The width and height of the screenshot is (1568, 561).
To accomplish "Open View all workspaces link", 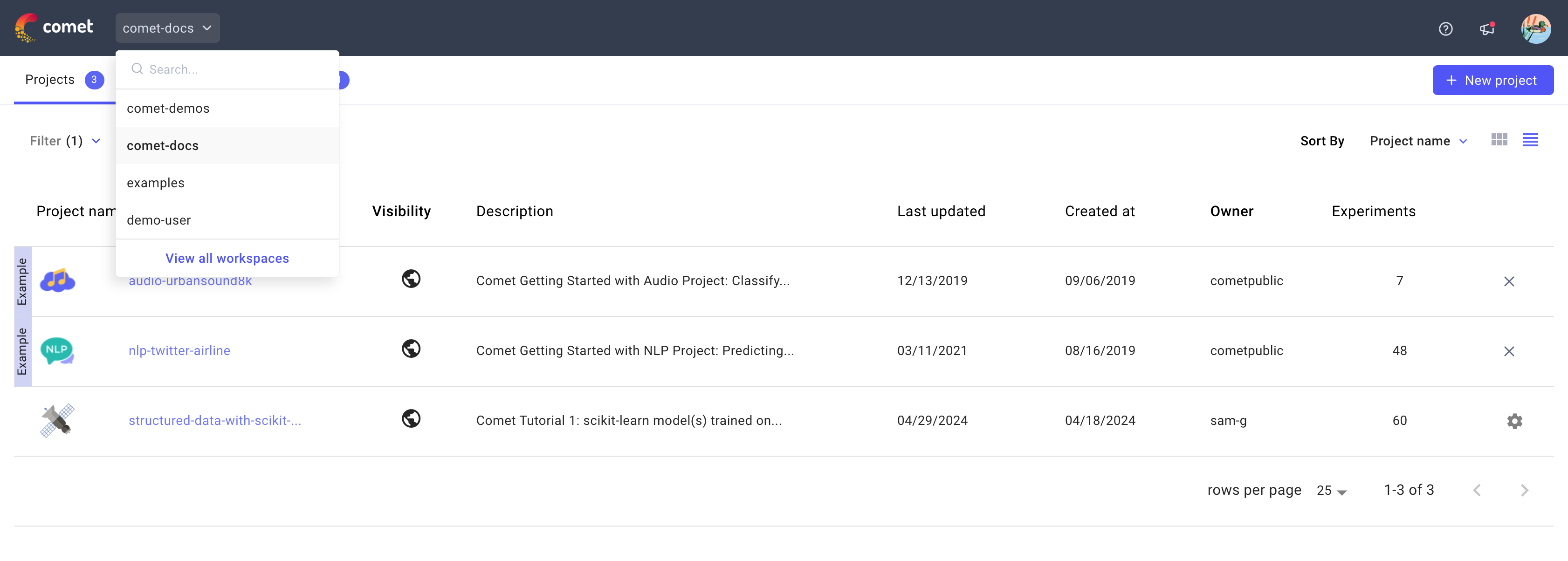I will point(227,258).
